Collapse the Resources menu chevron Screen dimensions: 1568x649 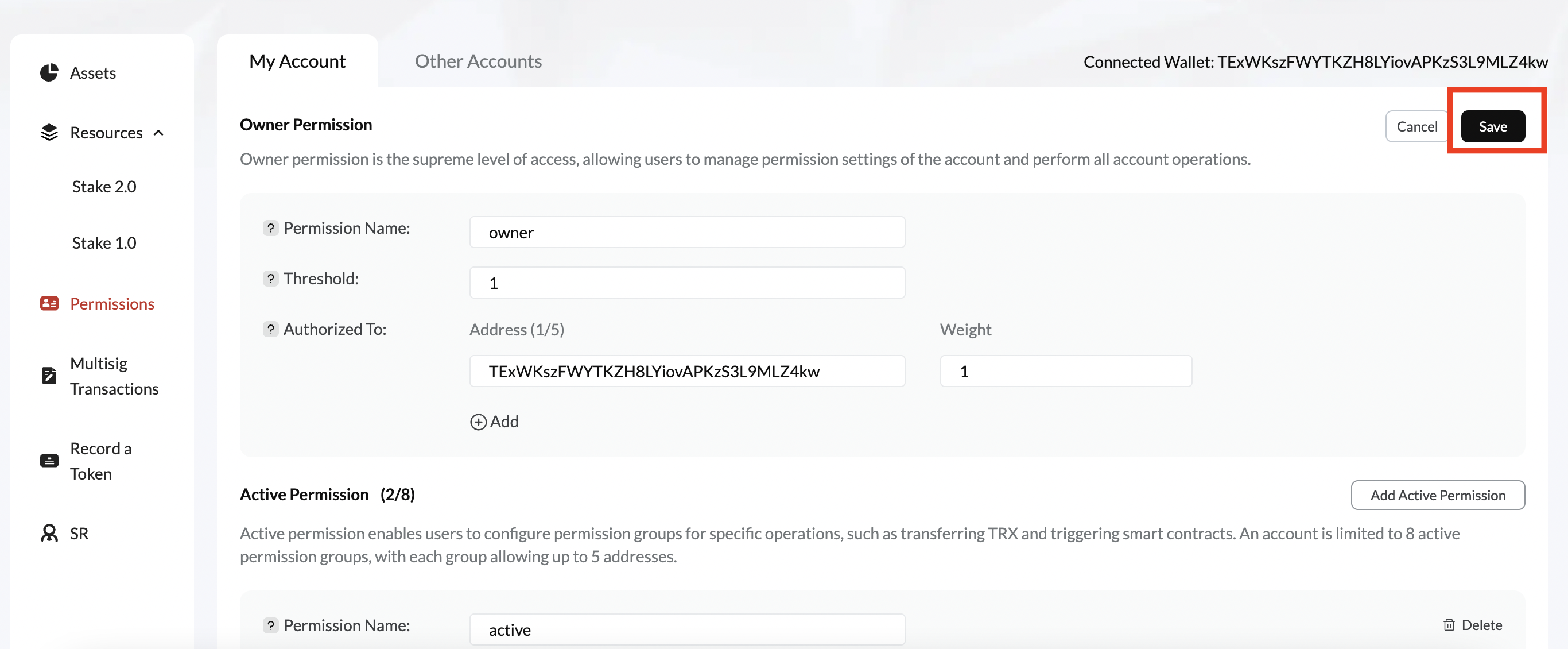[159, 133]
